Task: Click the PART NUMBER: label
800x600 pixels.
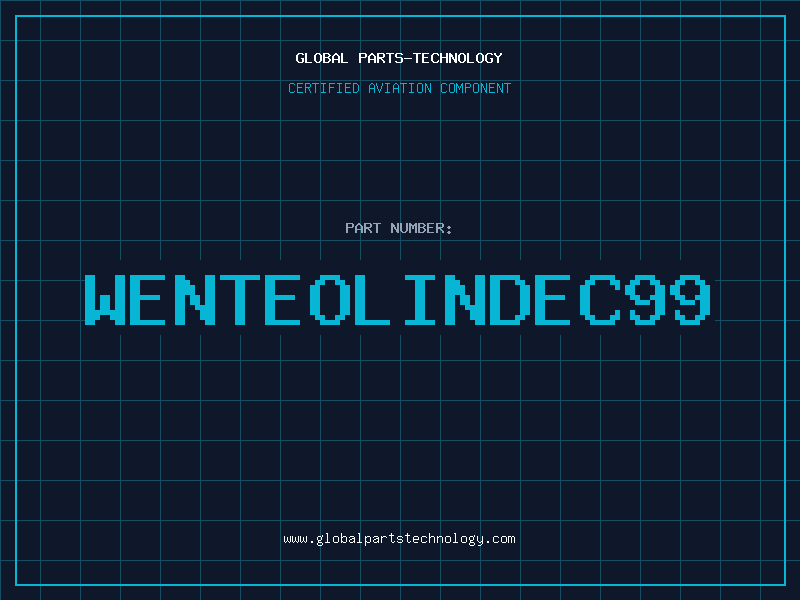Action: (399, 228)
